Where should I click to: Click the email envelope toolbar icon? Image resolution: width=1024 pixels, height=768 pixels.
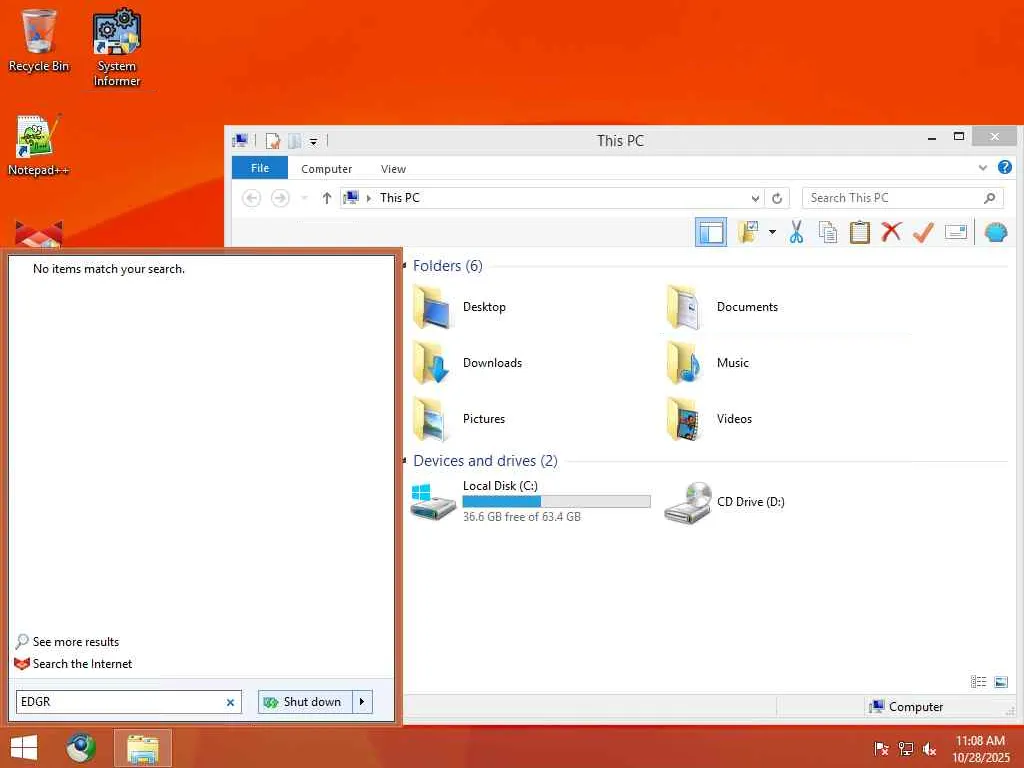click(x=955, y=232)
